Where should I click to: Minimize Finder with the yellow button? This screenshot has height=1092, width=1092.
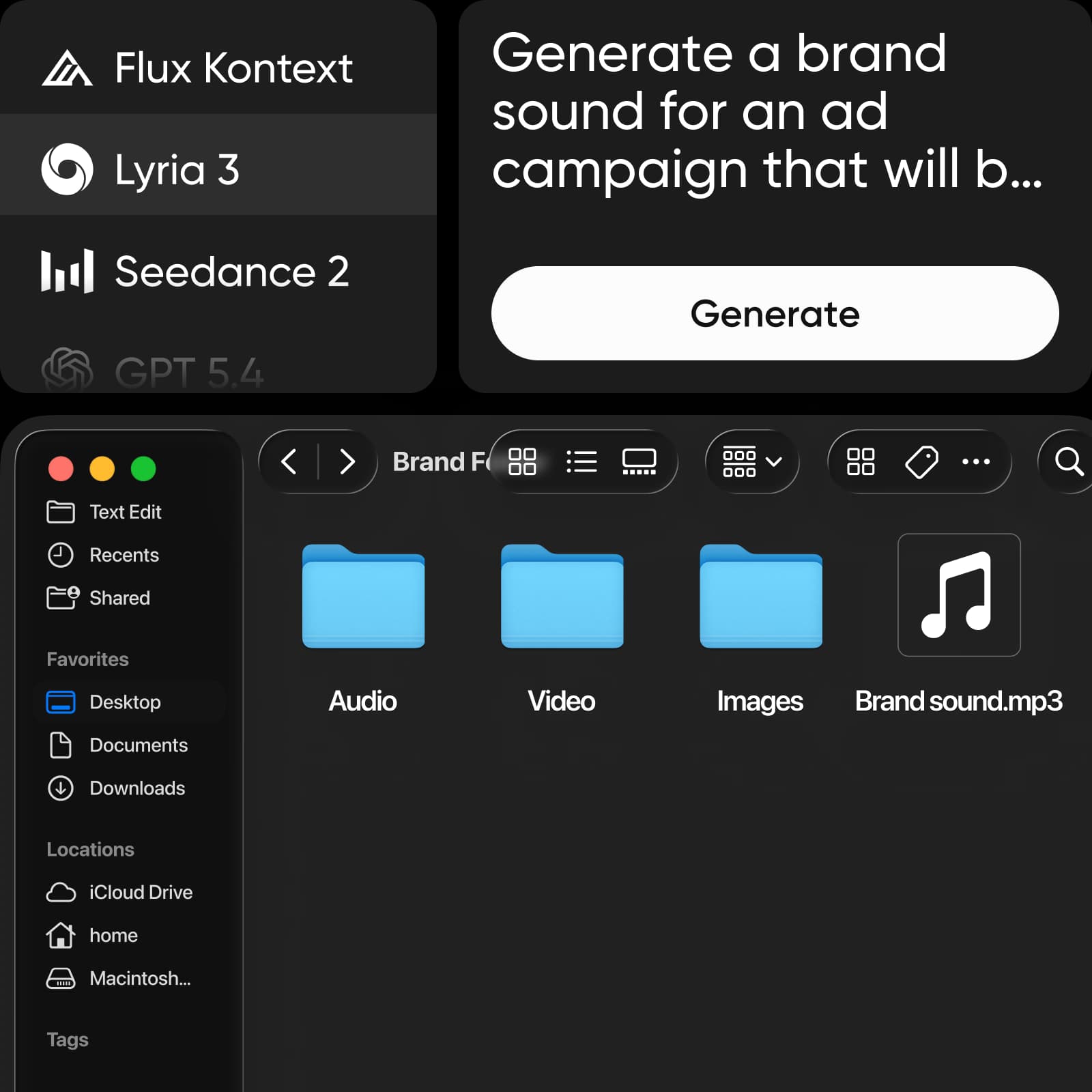tap(102, 469)
